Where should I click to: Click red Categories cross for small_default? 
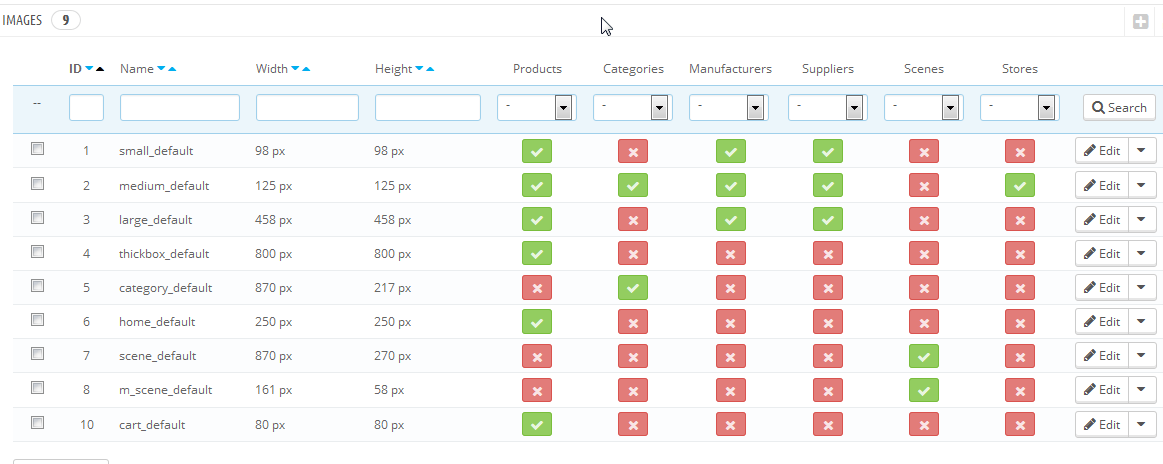[x=633, y=151]
